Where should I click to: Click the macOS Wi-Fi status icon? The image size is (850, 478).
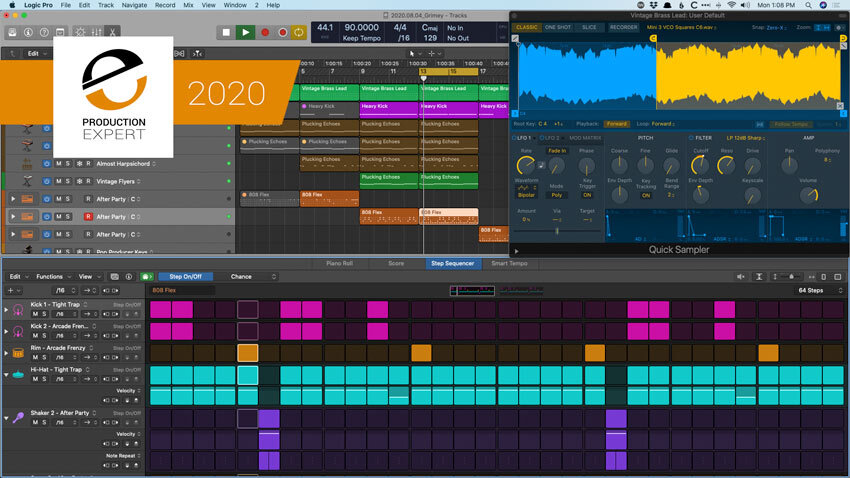pos(731,5)
